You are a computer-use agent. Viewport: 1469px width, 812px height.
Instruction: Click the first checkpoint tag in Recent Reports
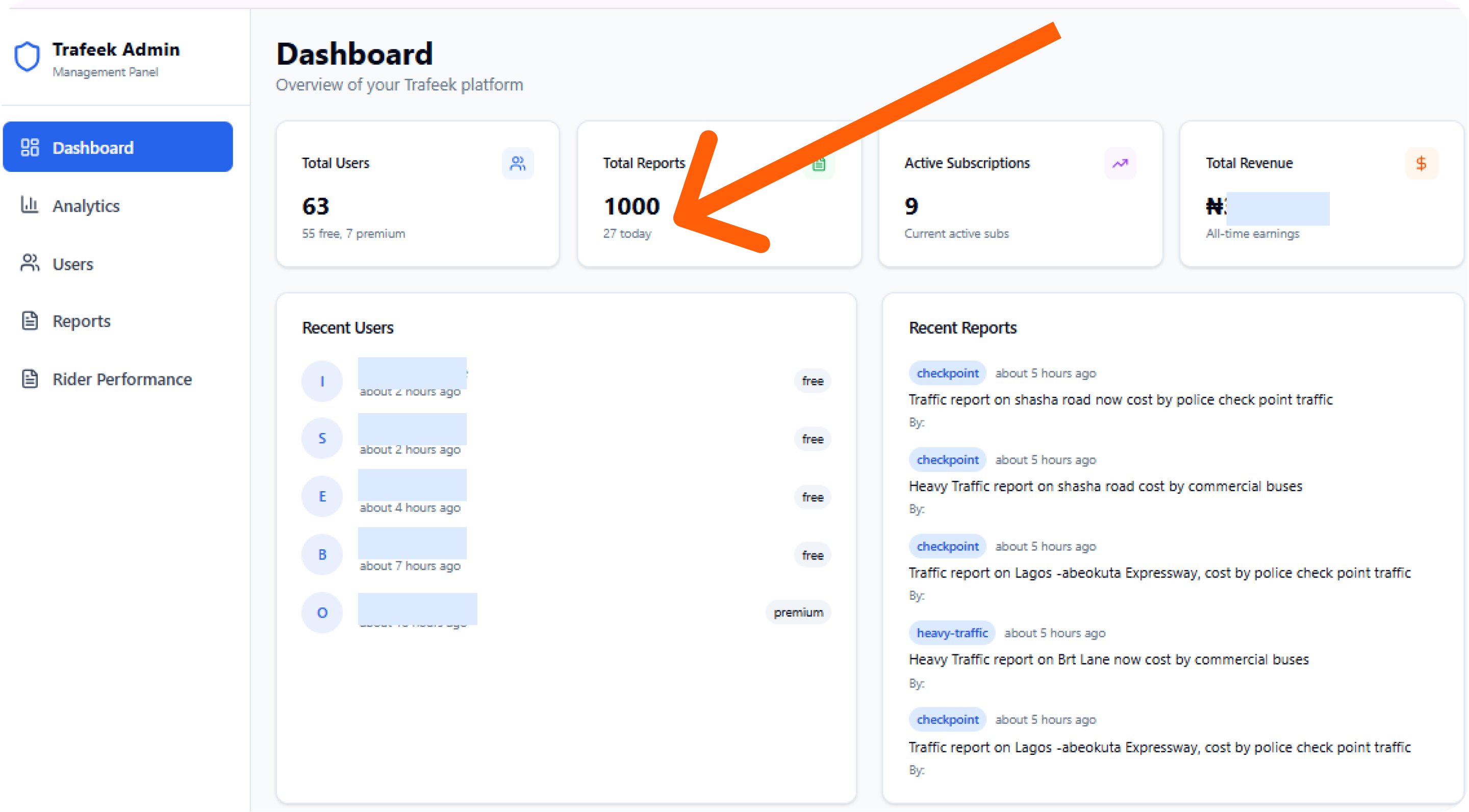coord(947,373)
